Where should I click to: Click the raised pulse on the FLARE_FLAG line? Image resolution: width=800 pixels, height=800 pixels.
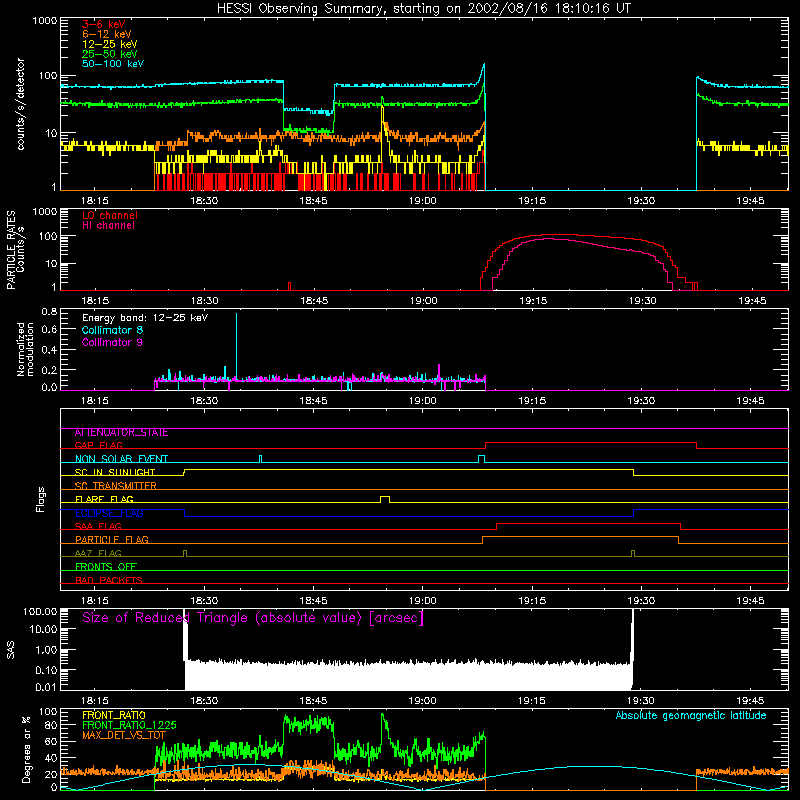(x=385, y=499)
